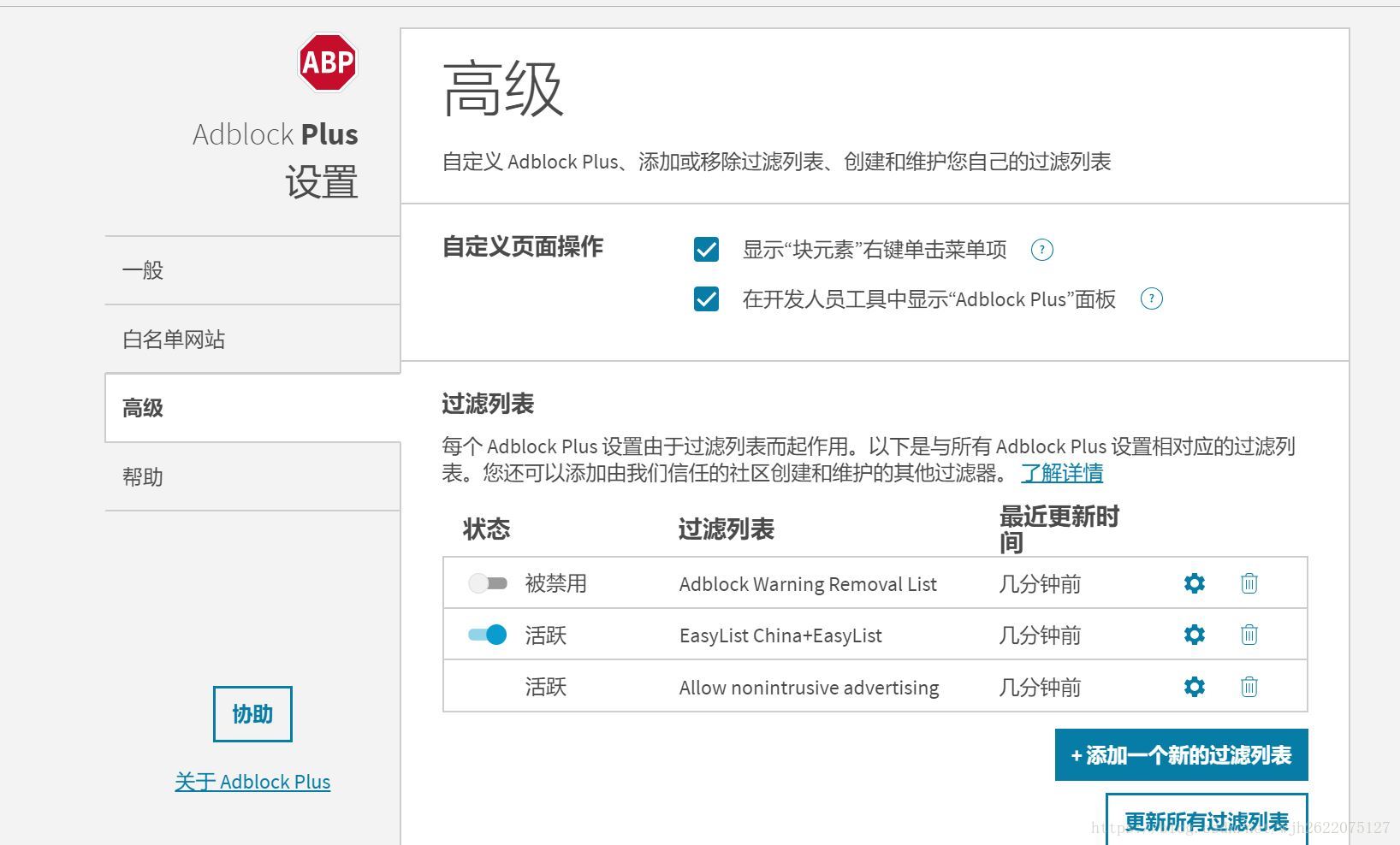Enable the Adblock Warning Removal List toggle
The height and width of the screenshot is (845, 1400).
pos(488,583)
